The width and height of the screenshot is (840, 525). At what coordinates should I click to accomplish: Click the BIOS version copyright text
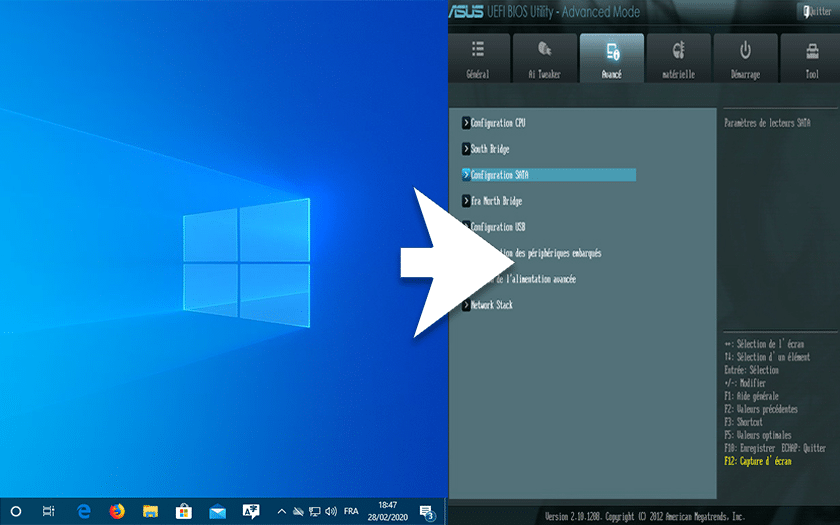[644, 516]
